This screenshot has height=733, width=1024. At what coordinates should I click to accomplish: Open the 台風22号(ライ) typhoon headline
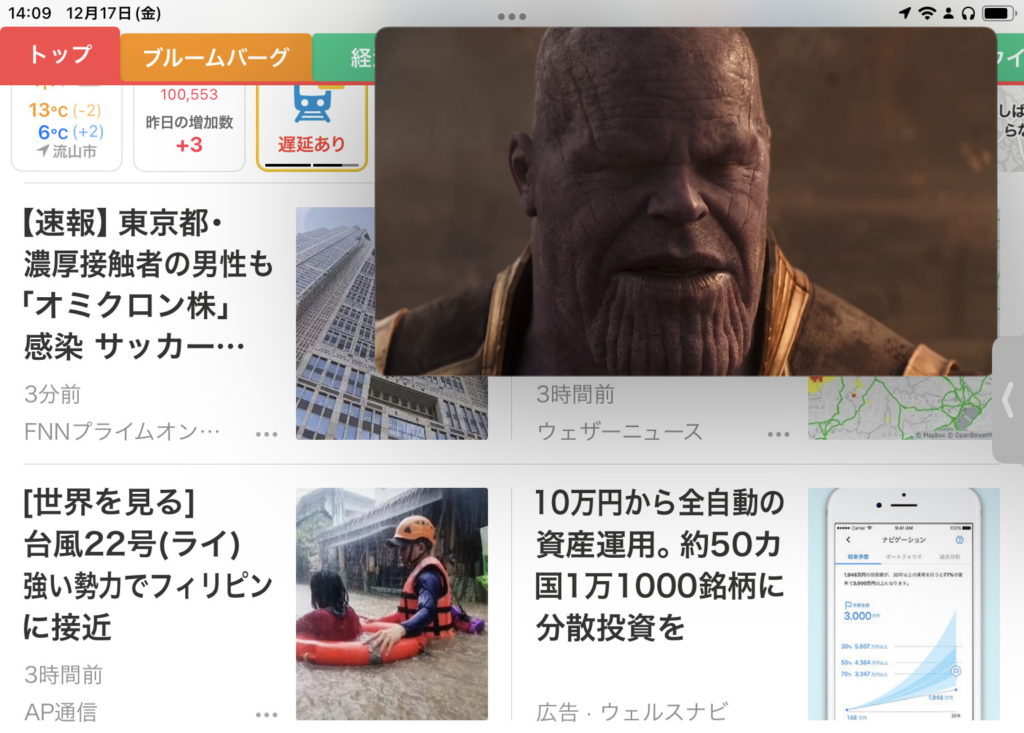[148, 564]
